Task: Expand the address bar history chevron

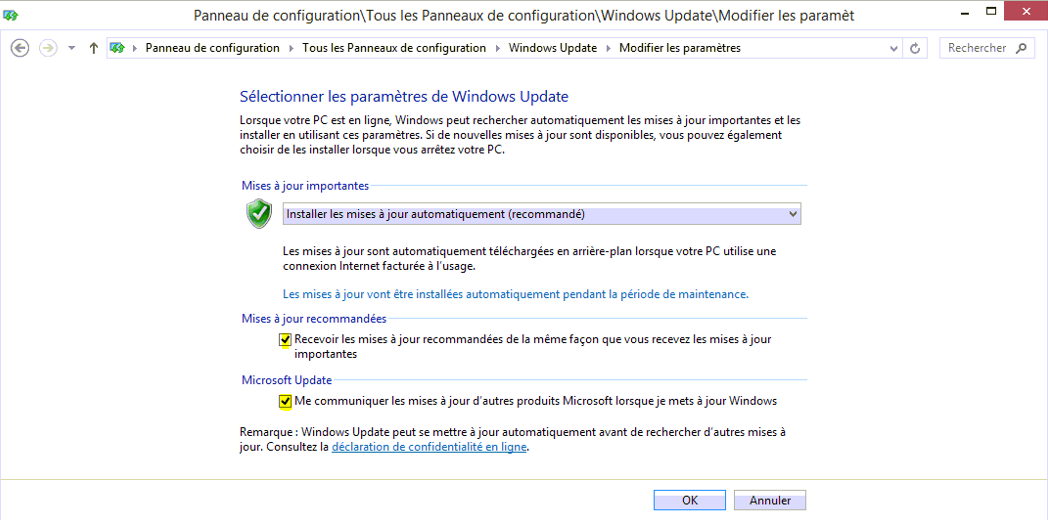Action: pyautogui.click(x=894, y=48)
